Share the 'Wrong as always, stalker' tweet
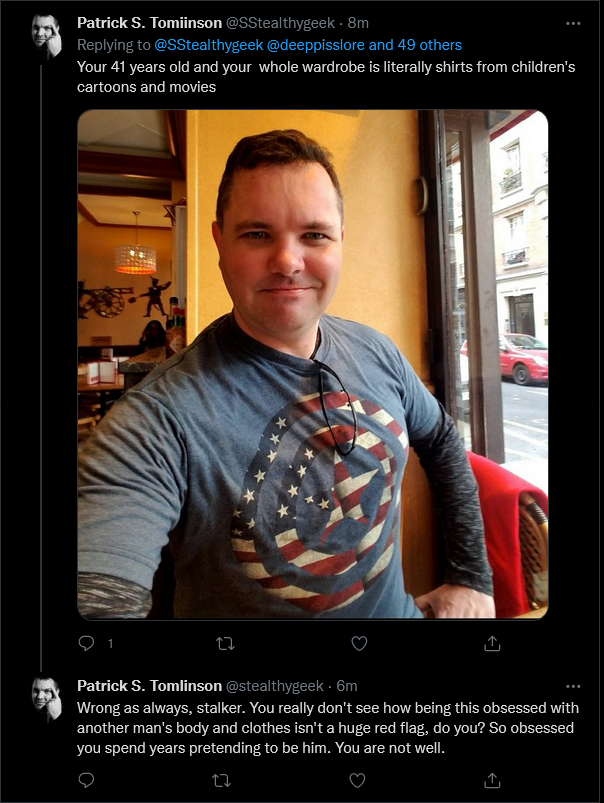This screenshot has height=803, width=604. tap(492, 780)
